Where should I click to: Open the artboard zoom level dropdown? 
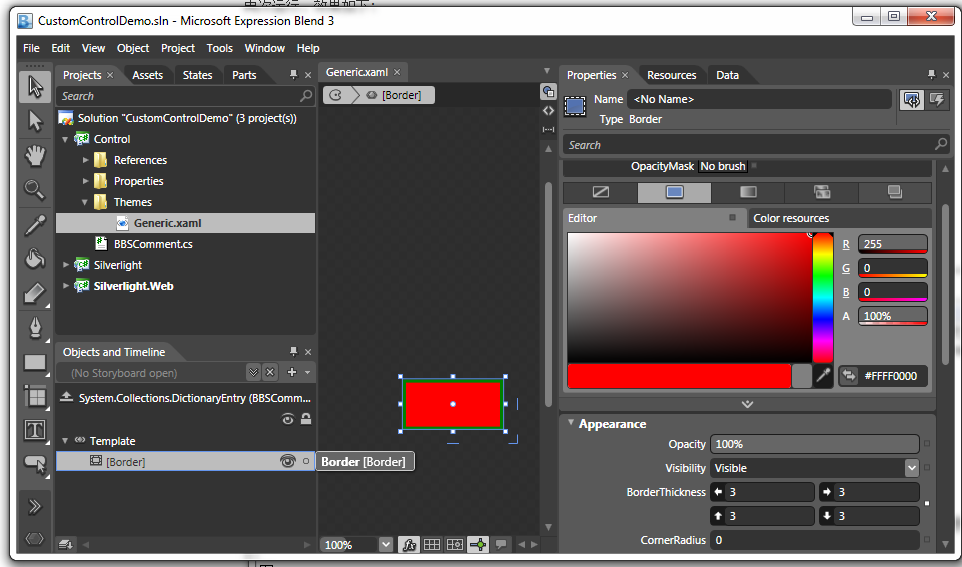385,544
